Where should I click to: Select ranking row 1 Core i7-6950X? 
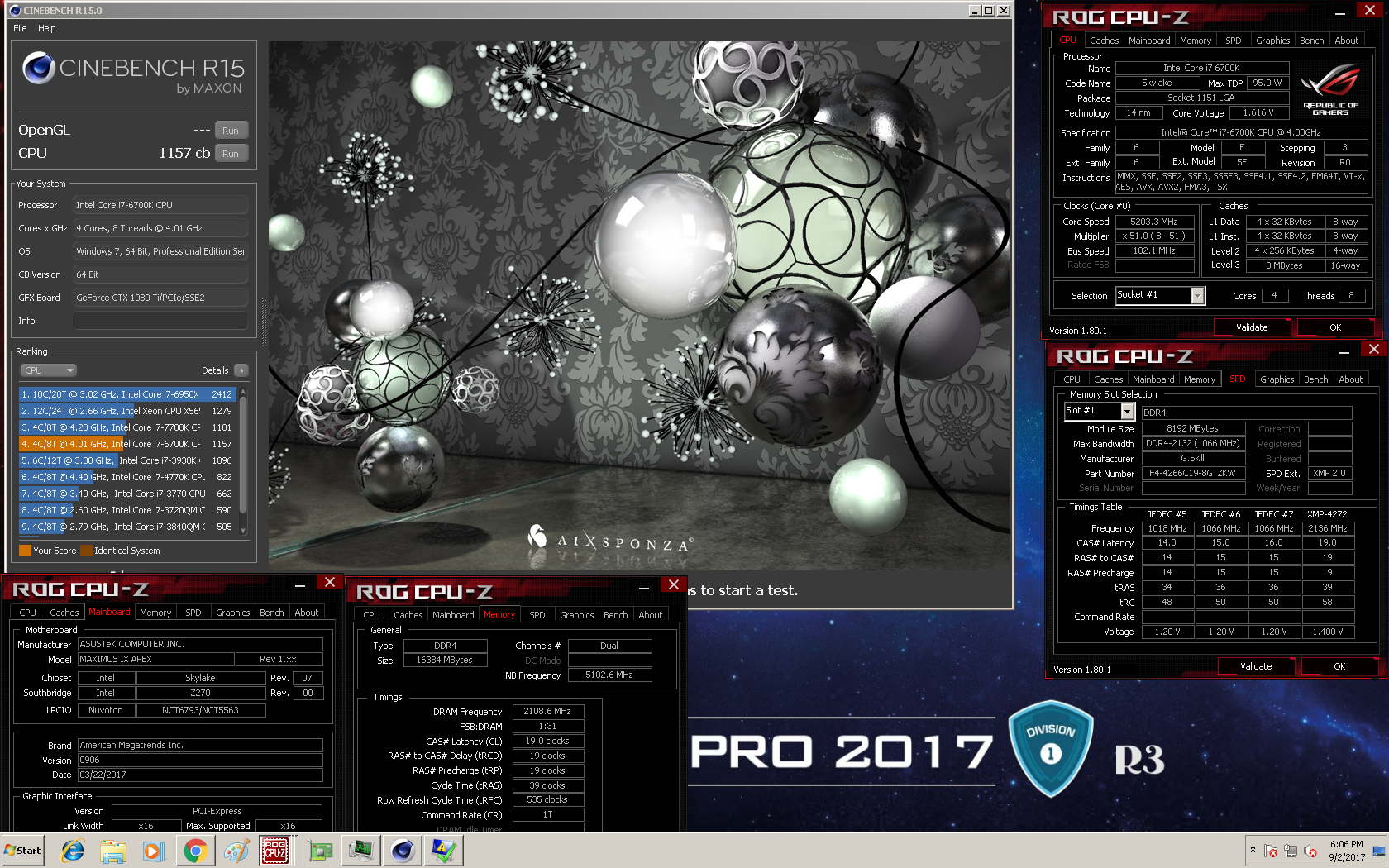coord(127,394)
